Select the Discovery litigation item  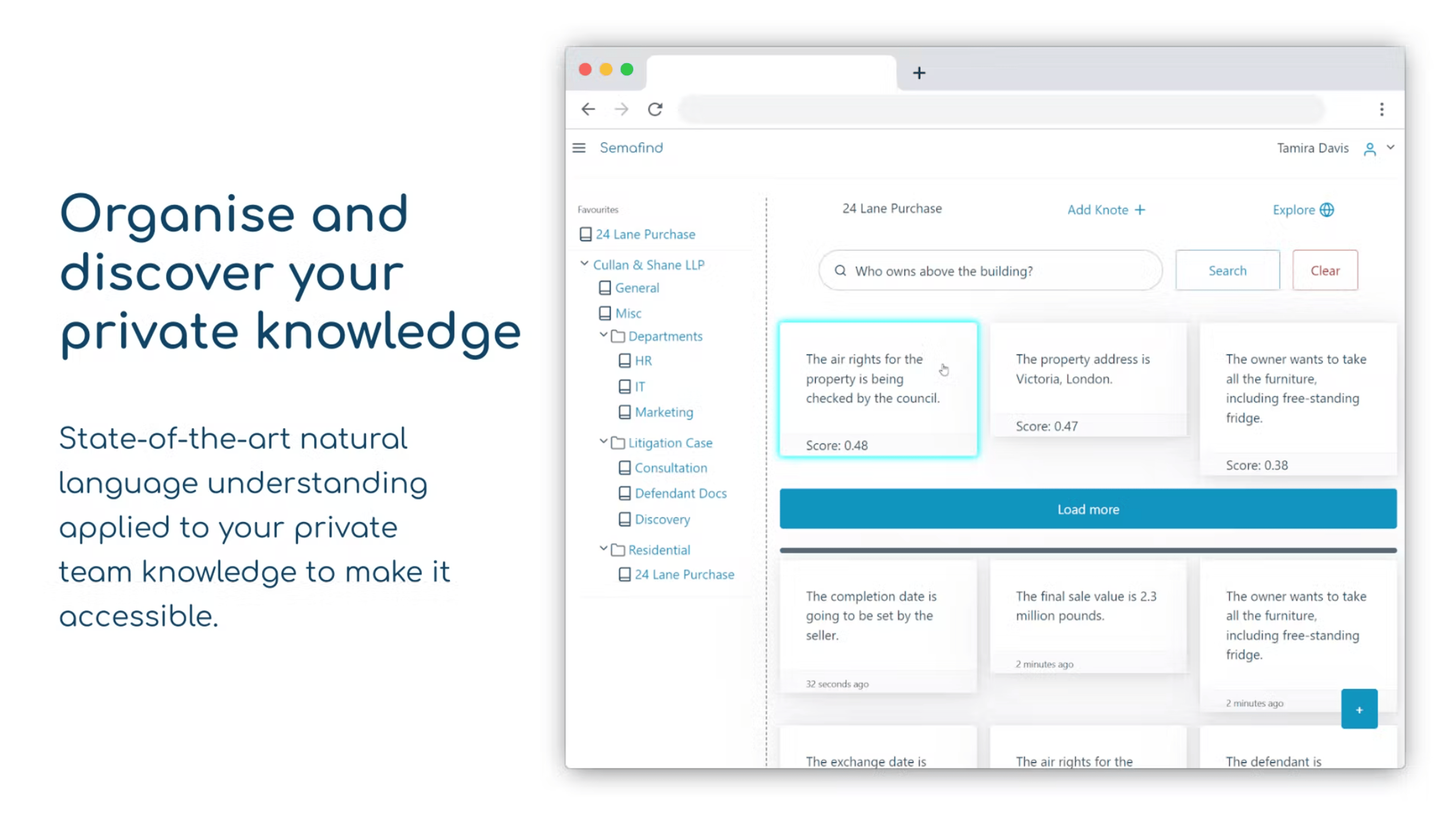pyautogui.click(x=661, y=518)
